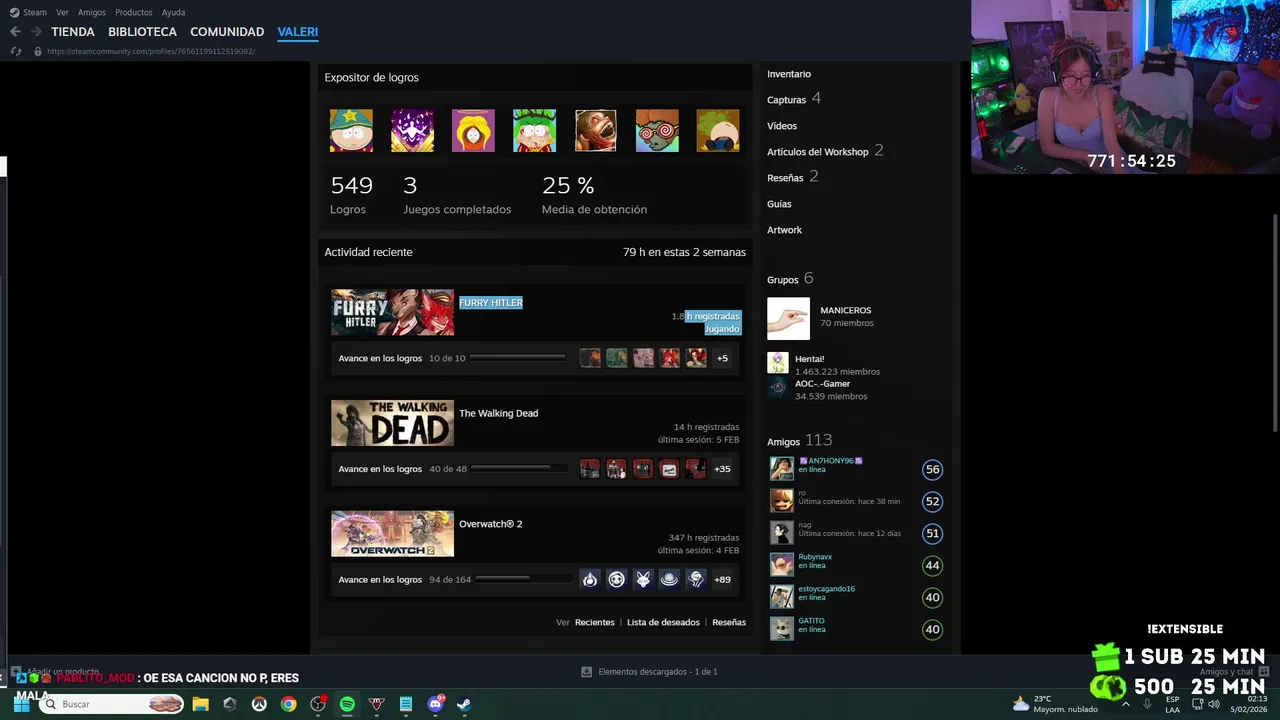
Task: Open the pink princess achievement in the showcase
Action: point(473,131)
